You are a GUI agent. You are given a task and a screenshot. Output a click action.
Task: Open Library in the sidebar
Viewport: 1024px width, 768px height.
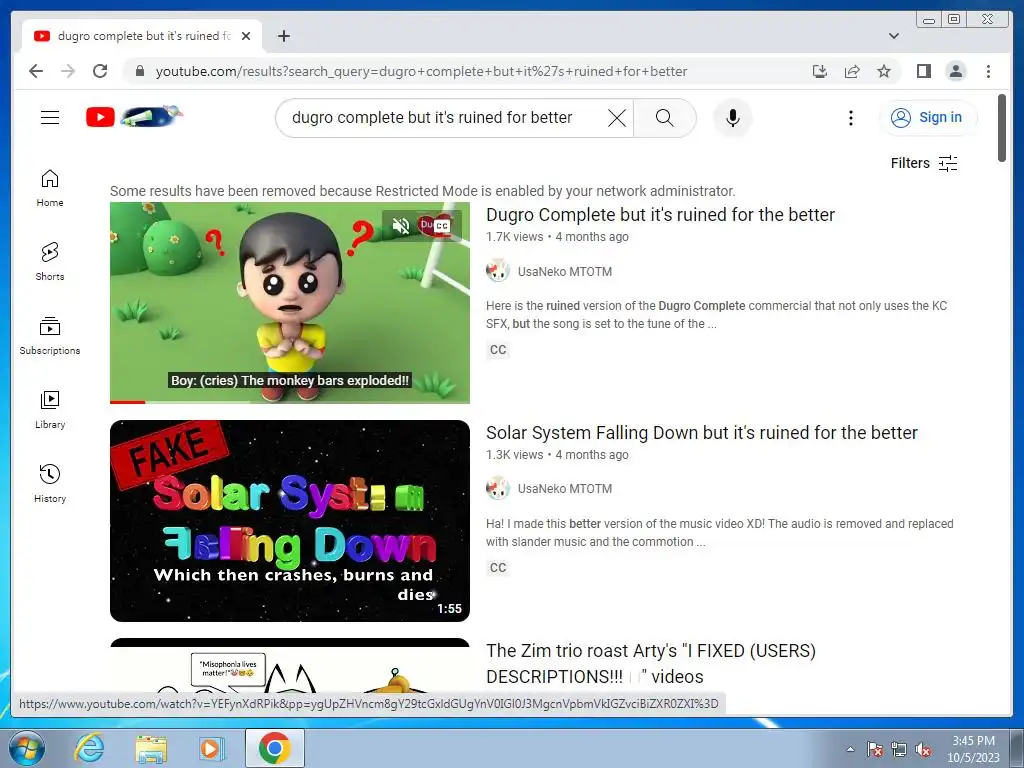coord(50,409)
